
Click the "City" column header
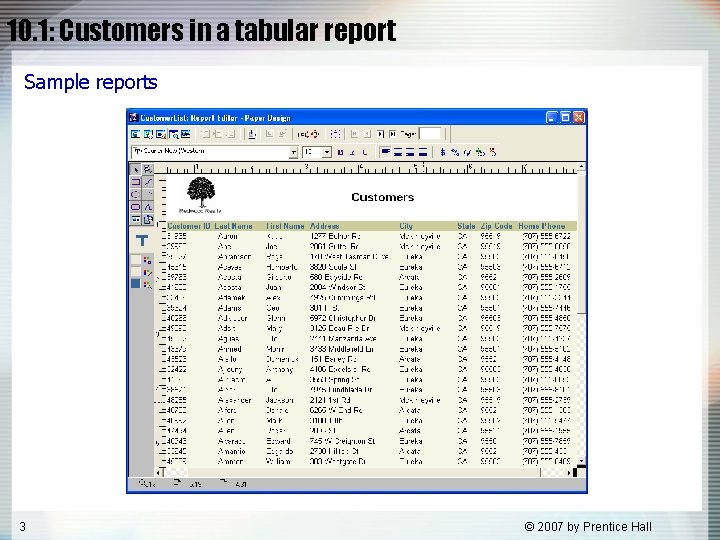click(406, 226)
